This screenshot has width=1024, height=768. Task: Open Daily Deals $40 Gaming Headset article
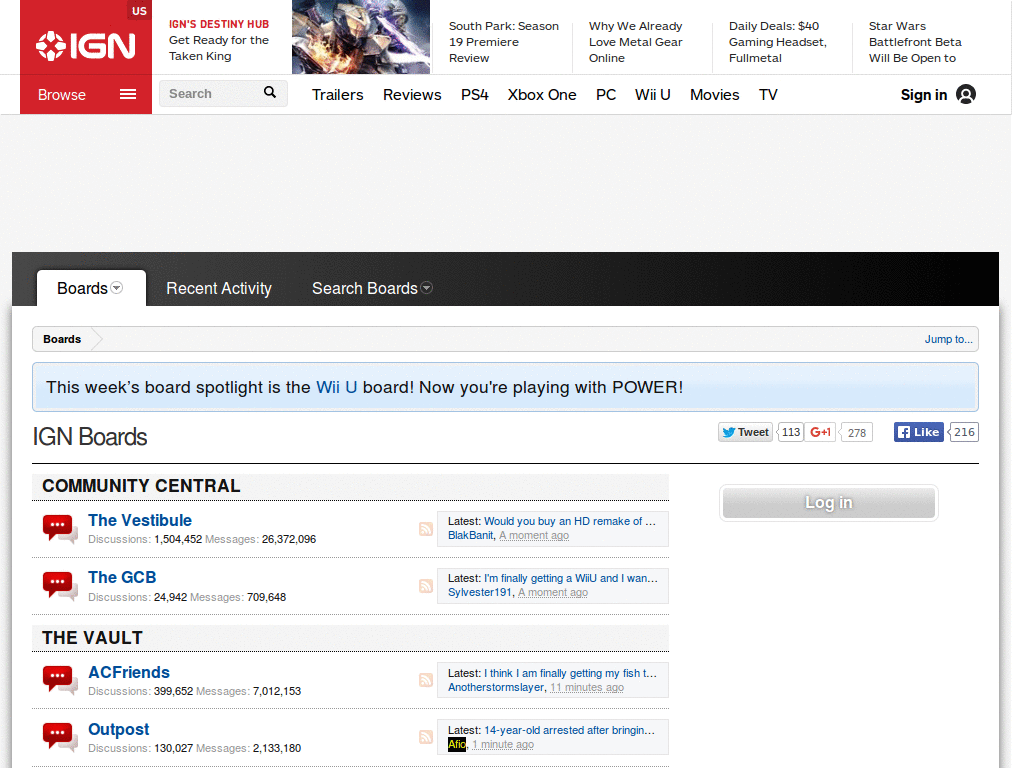click(x=778, y=42)
